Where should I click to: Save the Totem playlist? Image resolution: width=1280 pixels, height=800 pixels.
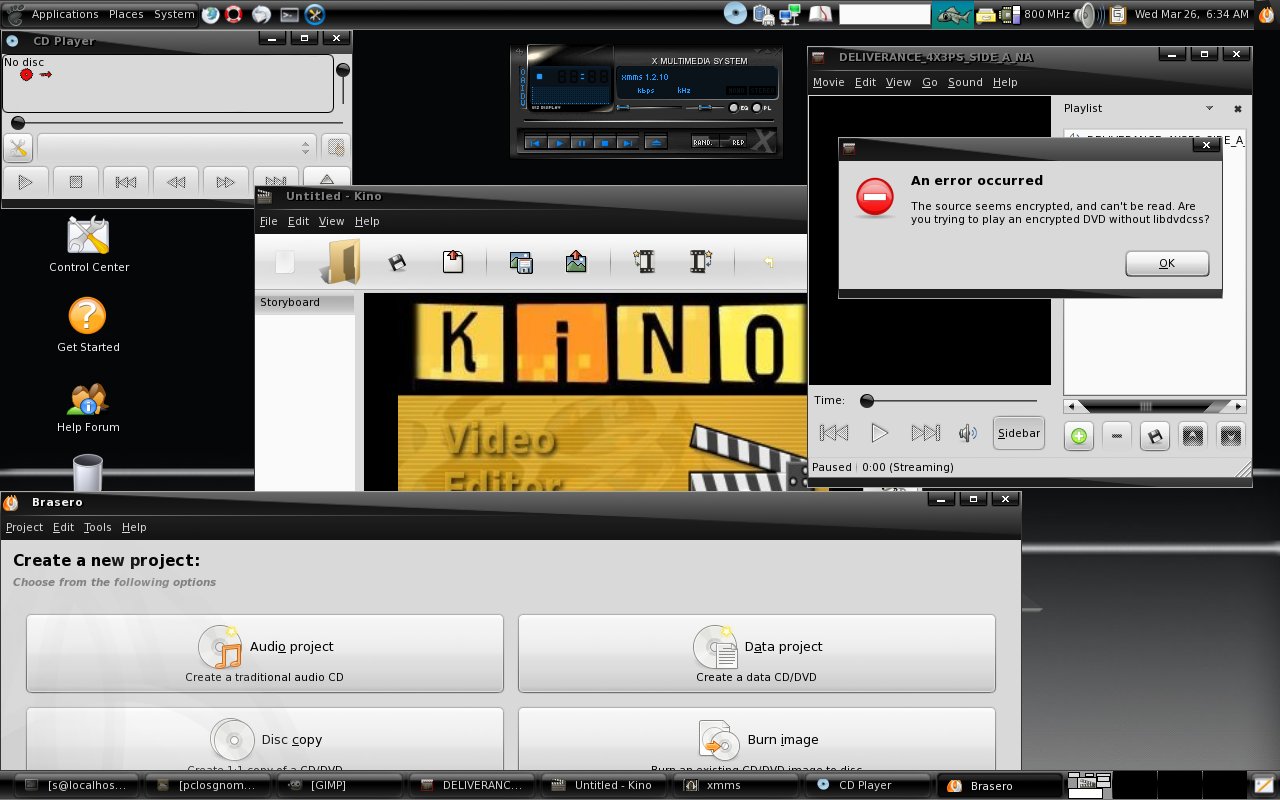pyautogui.click(x=1155, y=436)
